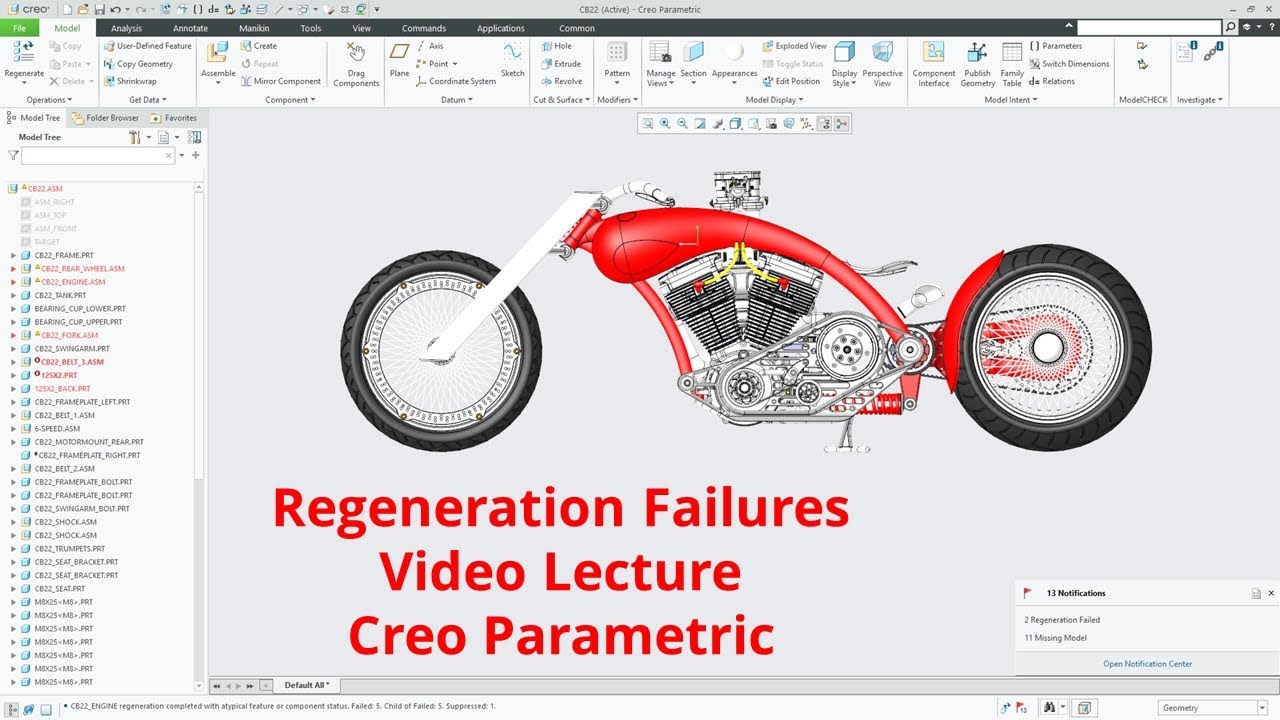Click Switch Dimensions
This screenshot has height=720, width=1280.
(1069, 64)
